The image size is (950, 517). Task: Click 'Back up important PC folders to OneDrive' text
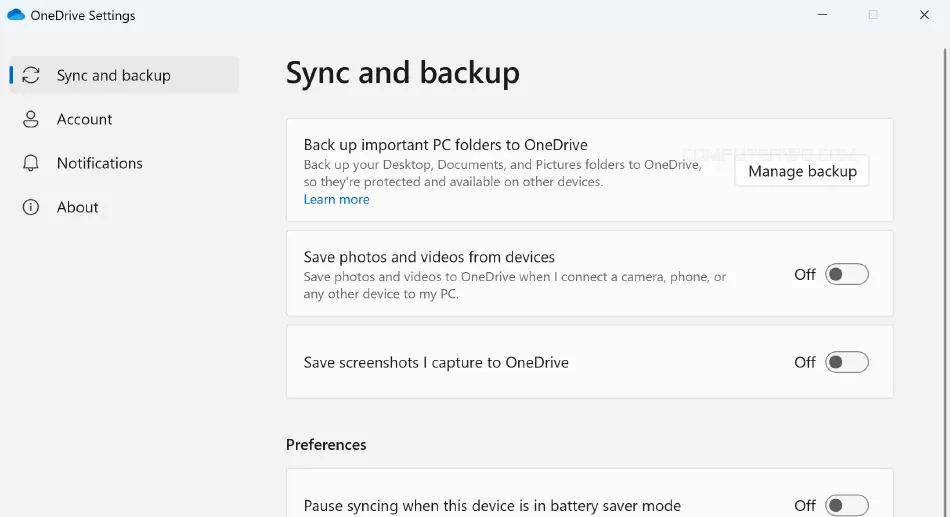(x=445, y=145)
